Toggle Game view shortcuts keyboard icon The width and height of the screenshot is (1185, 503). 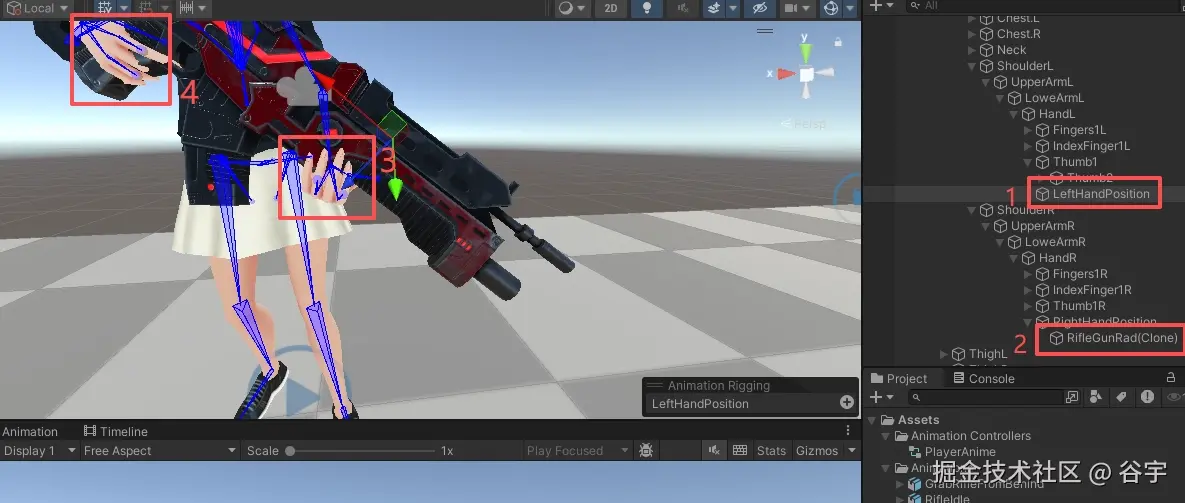point(740,450)
